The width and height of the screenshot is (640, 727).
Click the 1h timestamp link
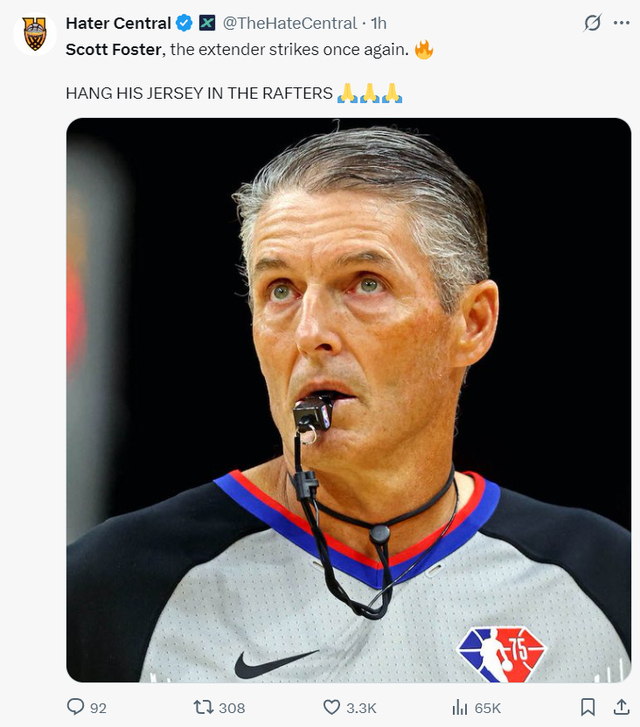click(x=379, y=23)
